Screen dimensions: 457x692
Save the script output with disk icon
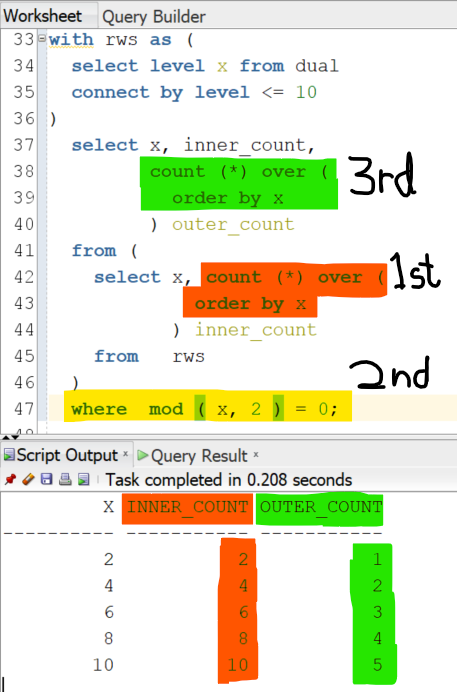coord(46,479)
